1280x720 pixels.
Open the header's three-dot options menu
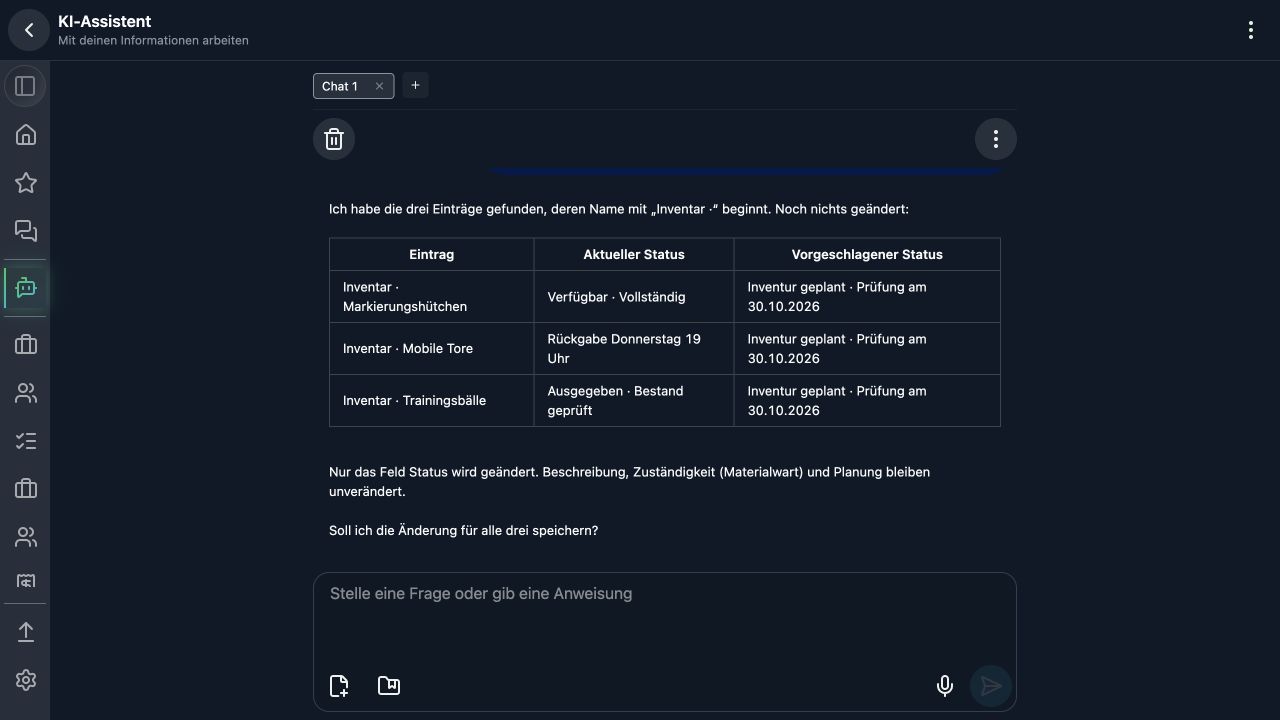click(1250, 30)
